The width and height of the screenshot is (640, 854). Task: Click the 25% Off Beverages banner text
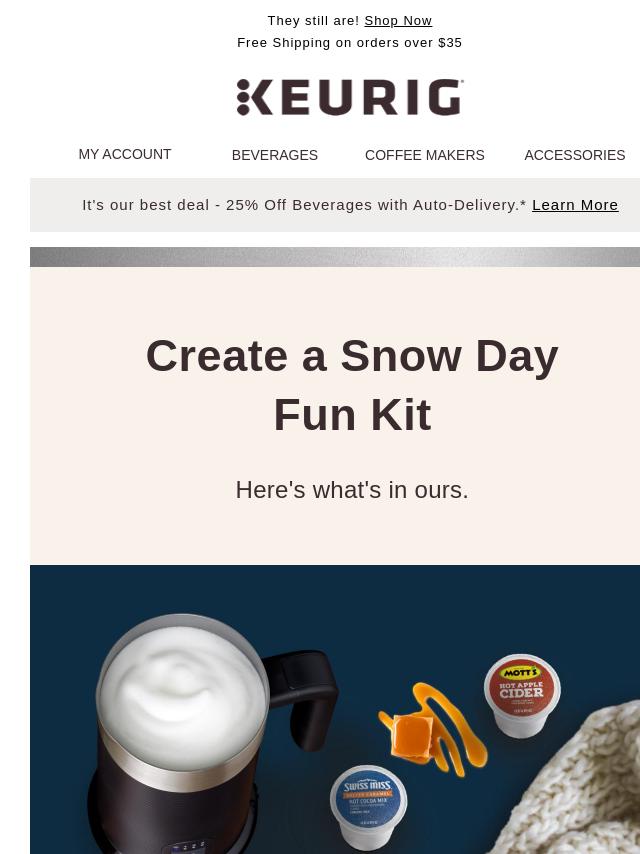pos(304,205)
